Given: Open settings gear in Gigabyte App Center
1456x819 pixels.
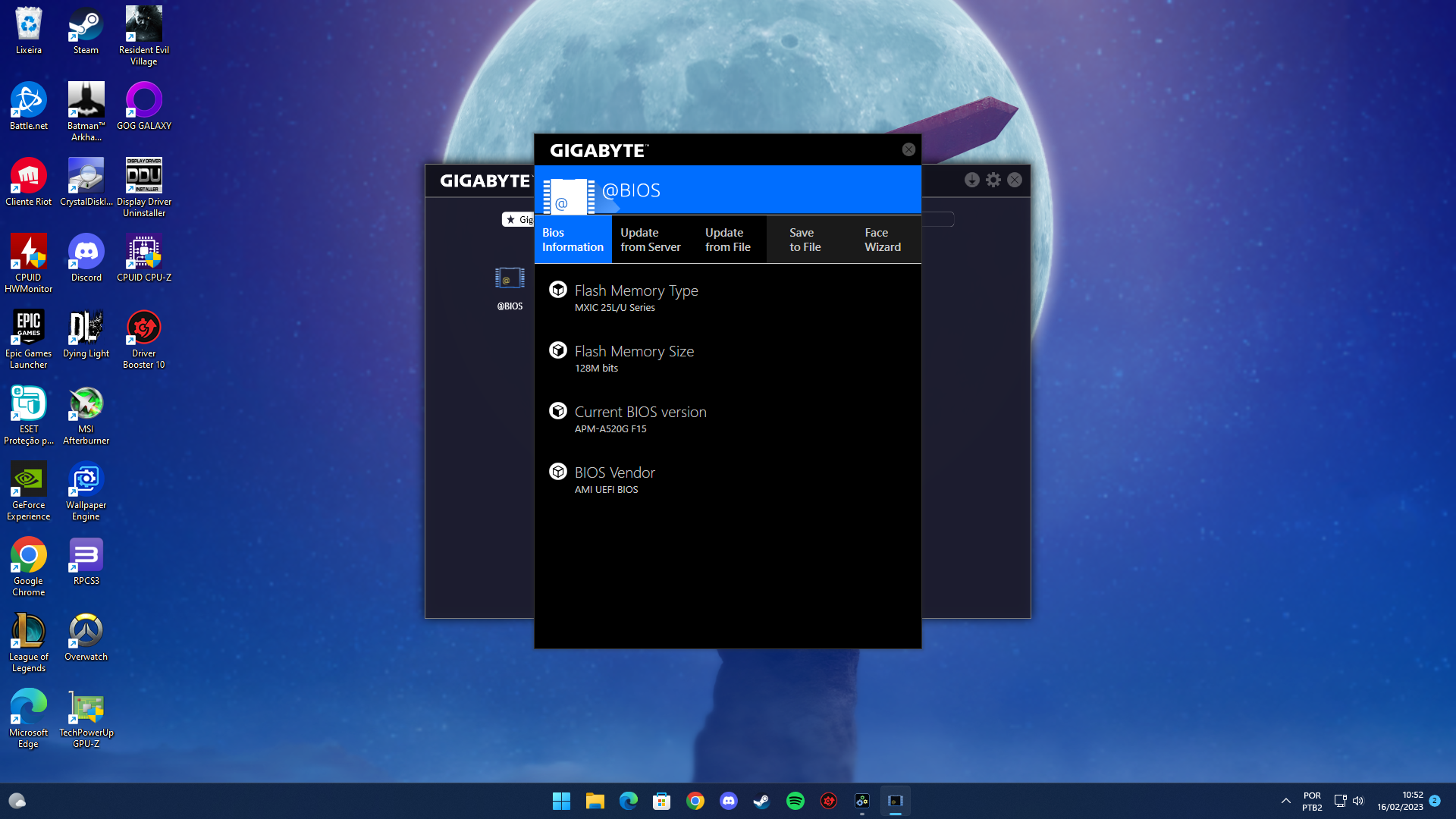Looking at the screenshot, I should coord(993,180).
